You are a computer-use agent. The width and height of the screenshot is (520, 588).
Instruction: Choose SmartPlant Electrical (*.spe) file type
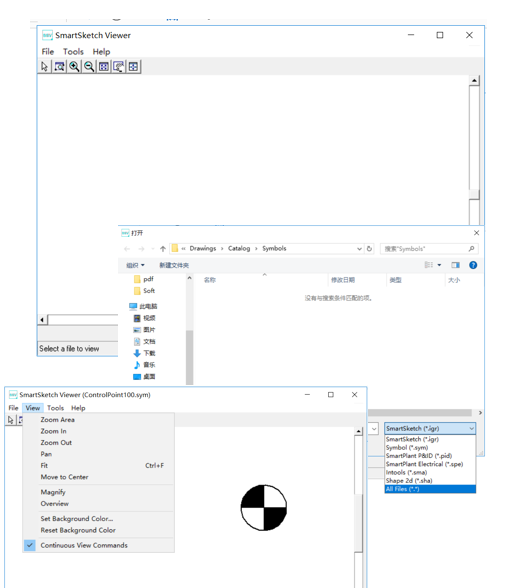coord(430,464)
